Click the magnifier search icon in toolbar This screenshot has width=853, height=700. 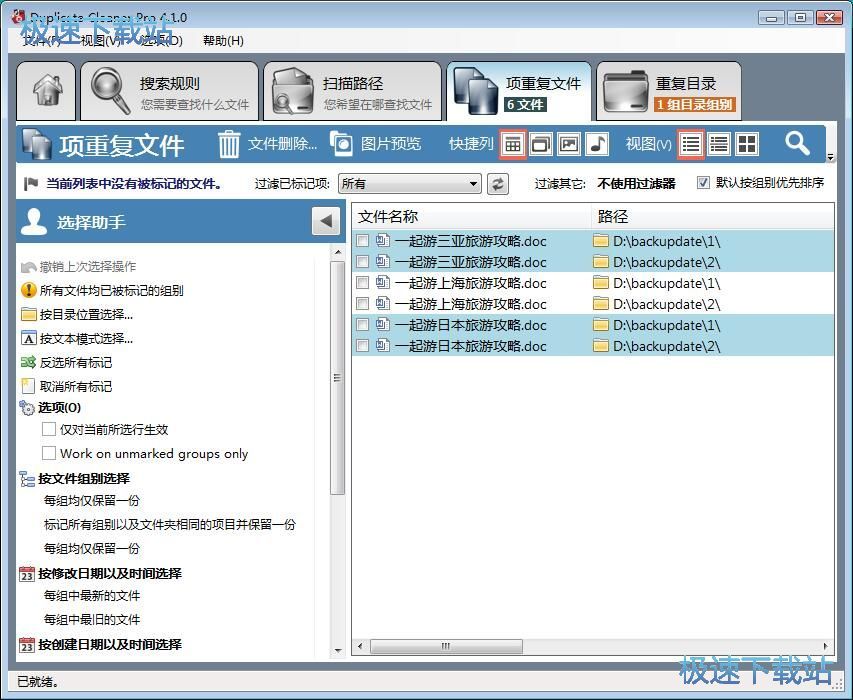[x=797, y=144]
